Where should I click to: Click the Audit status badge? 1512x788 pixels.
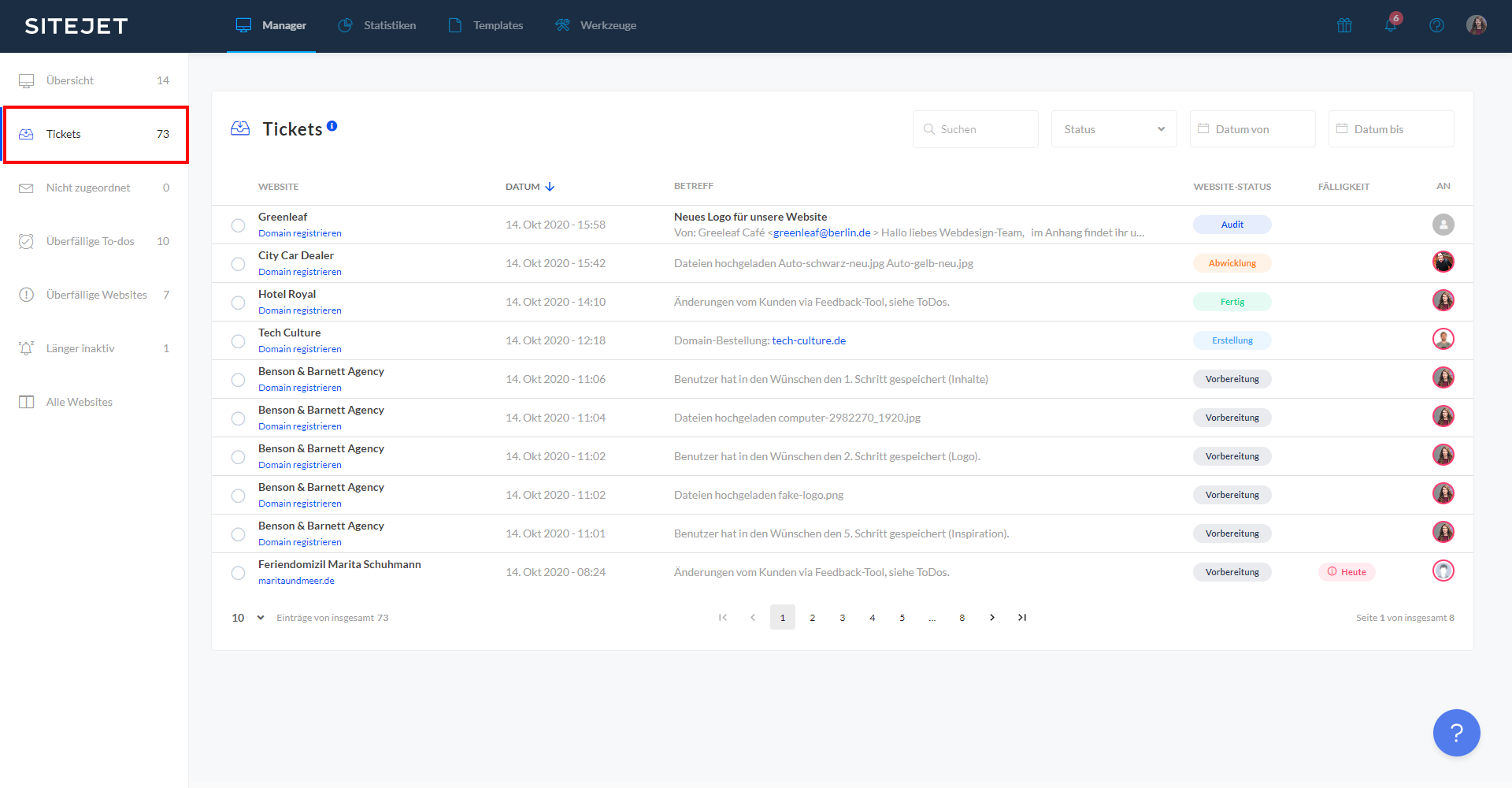(1232, 225)
